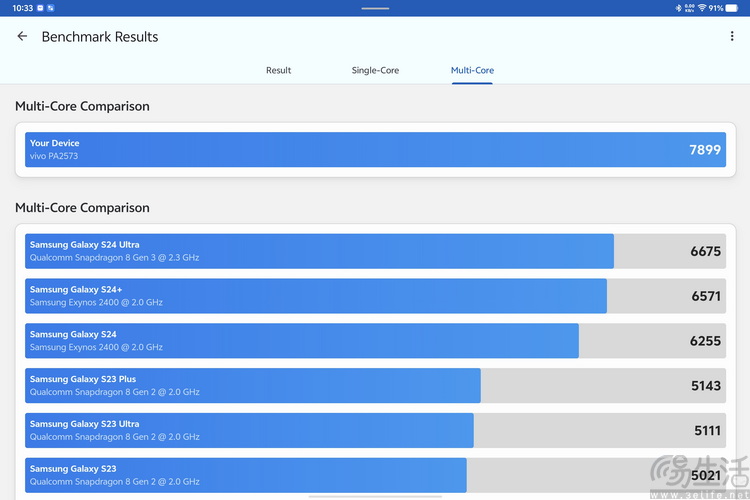Viewport: 750px width, 500px height.
Task: Click the score 6255
Action: (705, 341)
